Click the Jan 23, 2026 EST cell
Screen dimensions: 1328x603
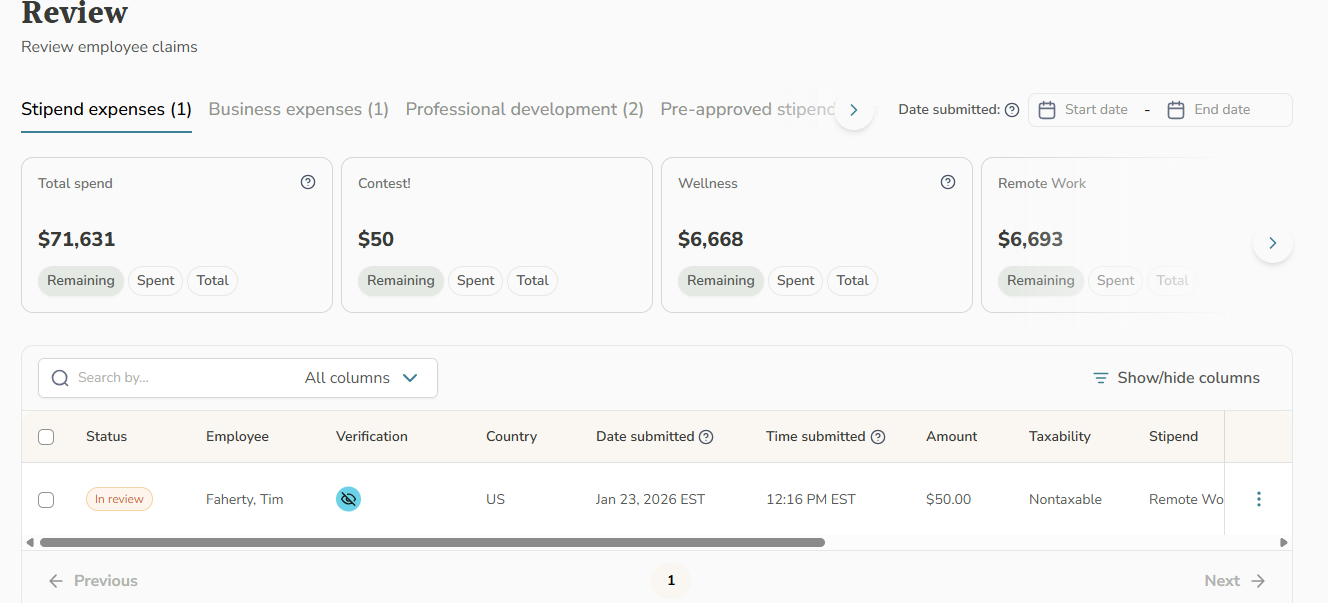pos(651,499)
